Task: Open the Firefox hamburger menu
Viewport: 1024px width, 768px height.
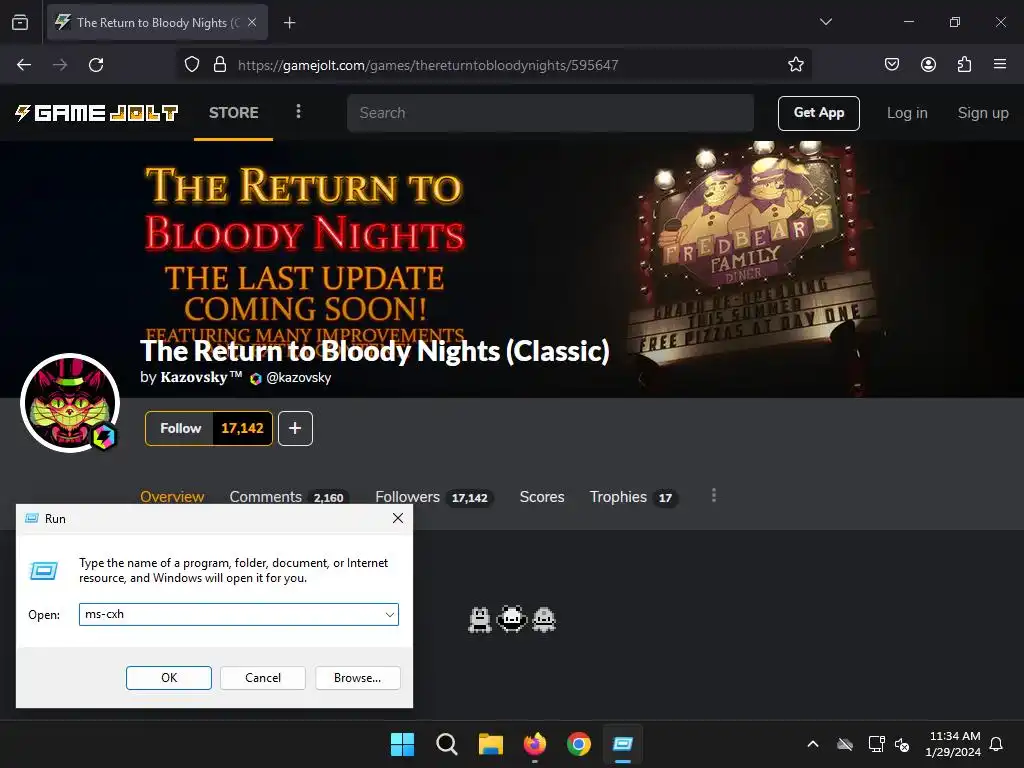Action: coord(1000,64)
